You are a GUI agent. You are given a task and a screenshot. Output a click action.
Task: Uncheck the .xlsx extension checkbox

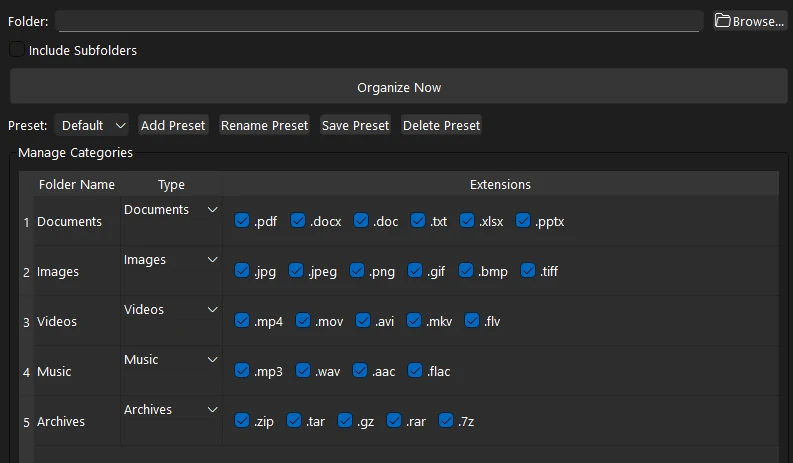click(x=467, y=221)
